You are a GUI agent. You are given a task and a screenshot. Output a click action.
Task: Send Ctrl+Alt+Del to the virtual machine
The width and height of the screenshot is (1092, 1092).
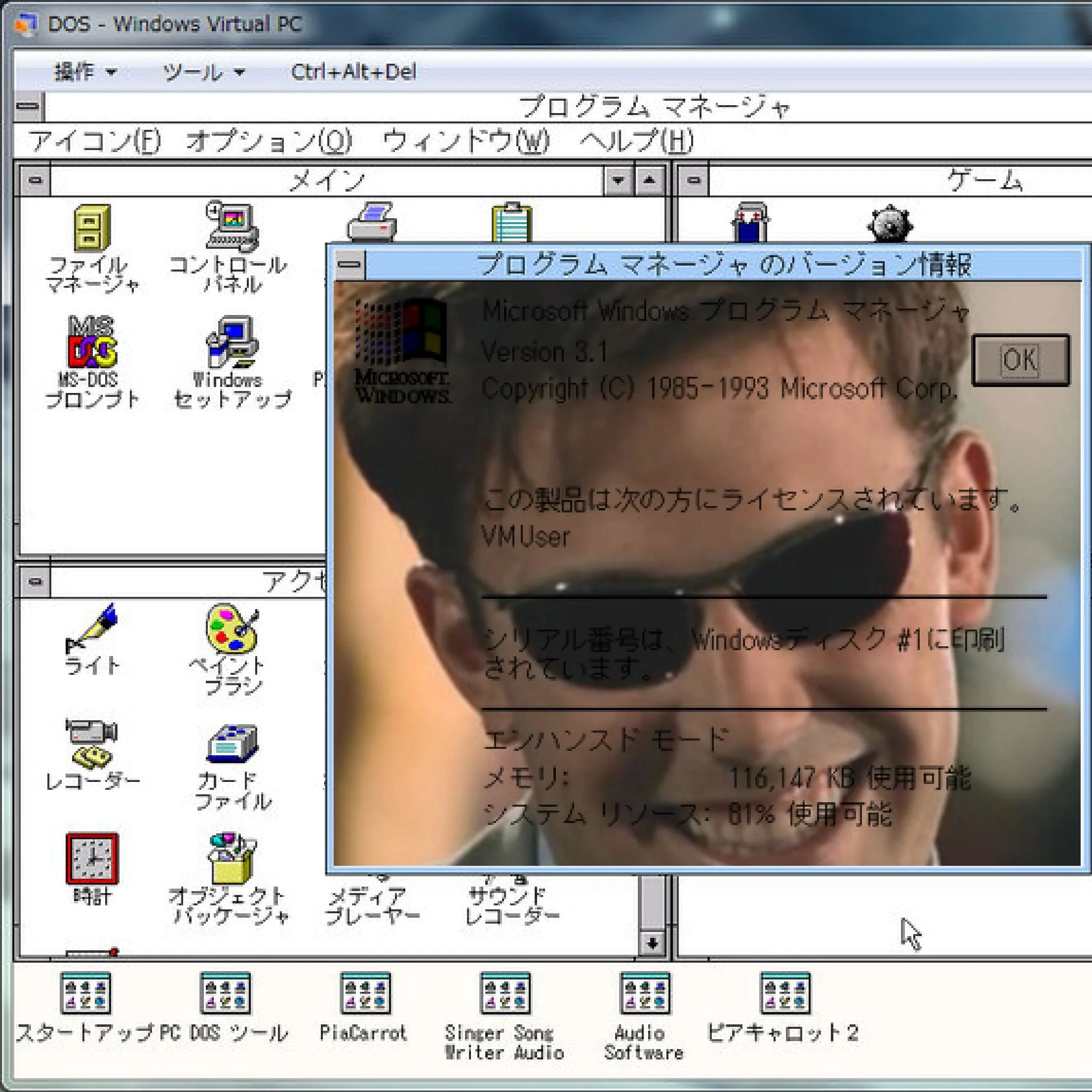click(354, 72)
